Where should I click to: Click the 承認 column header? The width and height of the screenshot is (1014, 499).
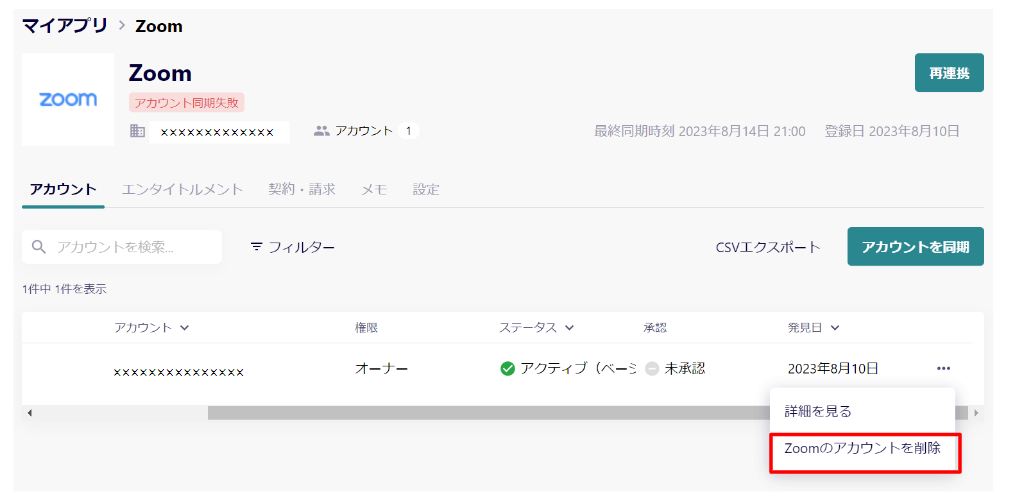[655, 328]
